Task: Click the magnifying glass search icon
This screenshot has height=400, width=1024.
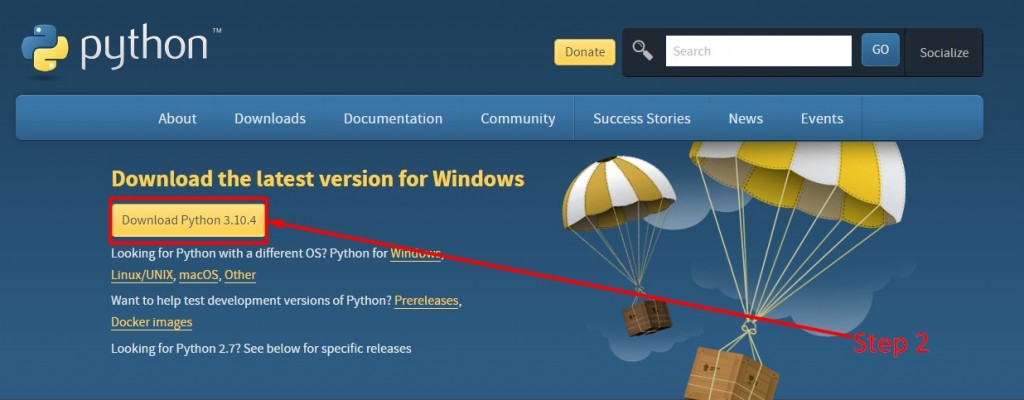Action: click(x=643, y=50)
